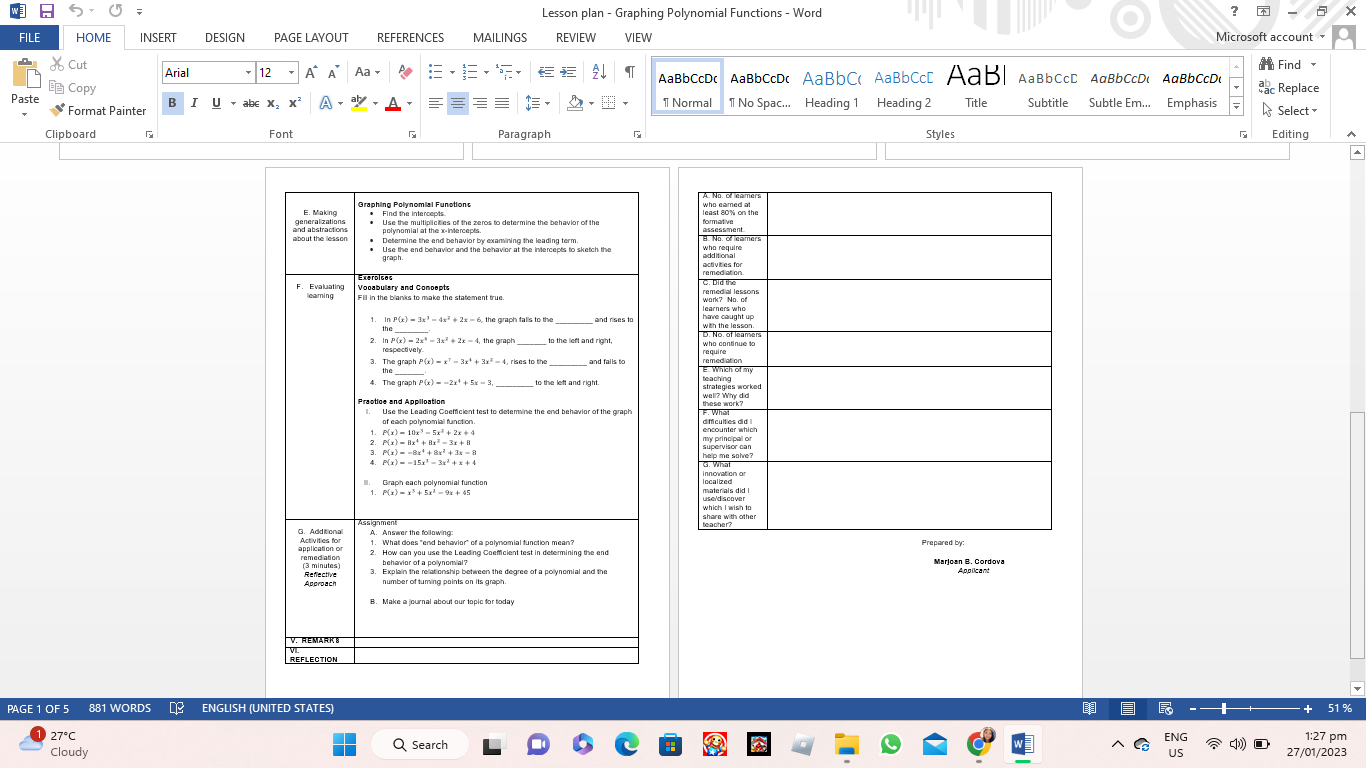Decrease the paragraph indent
The image size is (1366, 768).
546,73
